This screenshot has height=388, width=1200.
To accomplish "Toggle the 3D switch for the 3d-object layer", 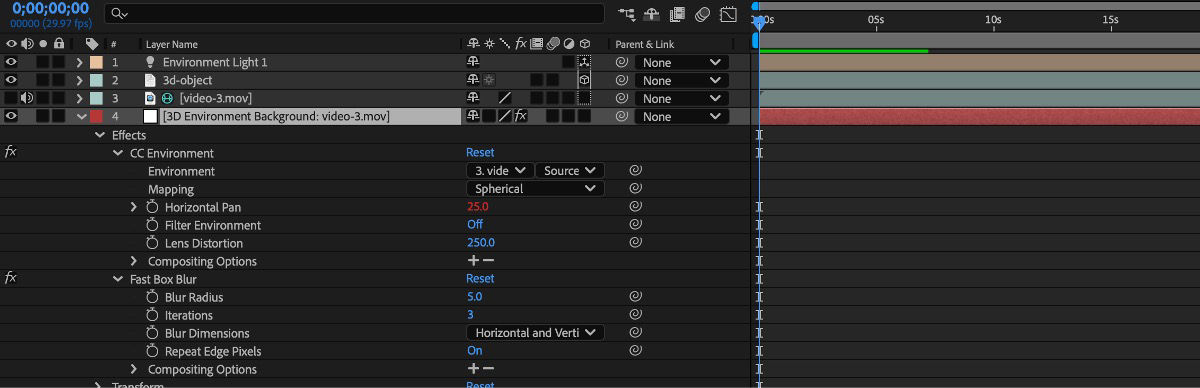I will pos(585,80).
